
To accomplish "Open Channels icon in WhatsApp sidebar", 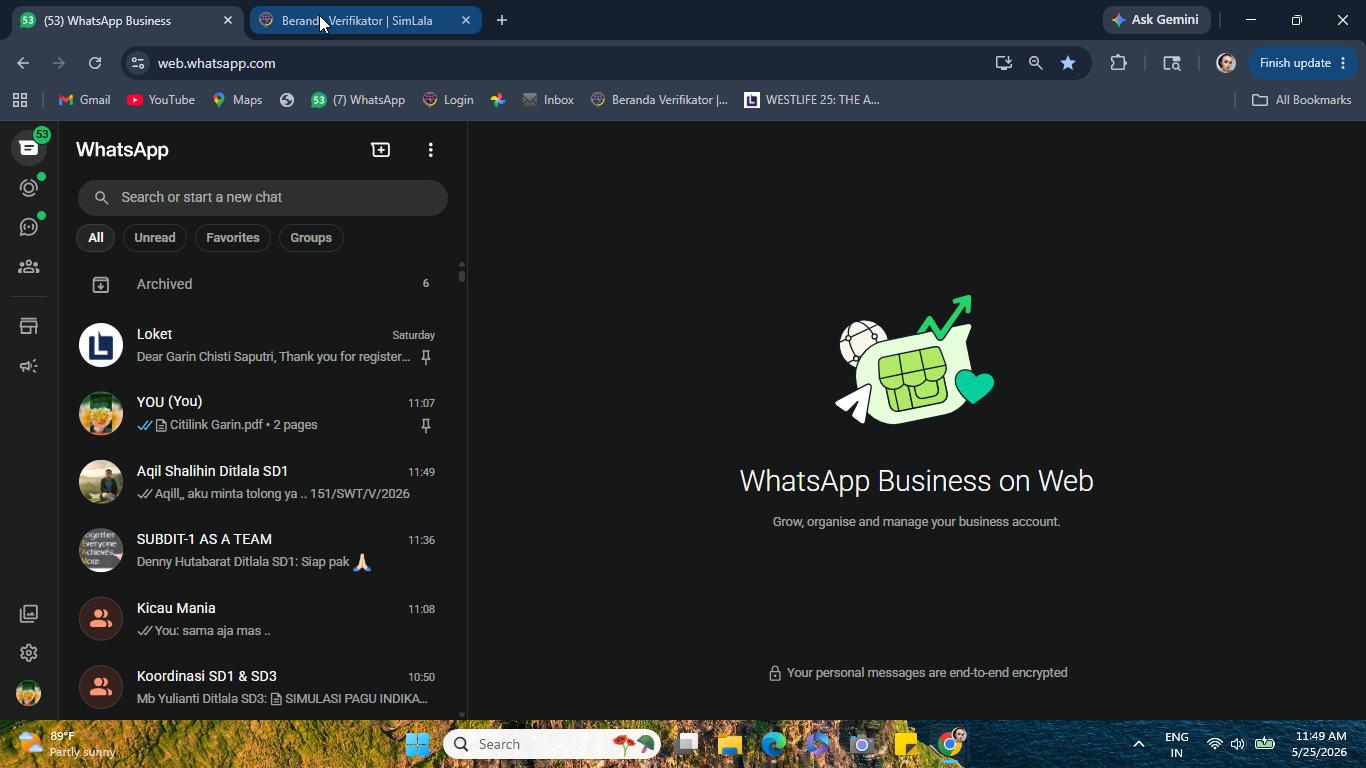I will click(29, 227).
